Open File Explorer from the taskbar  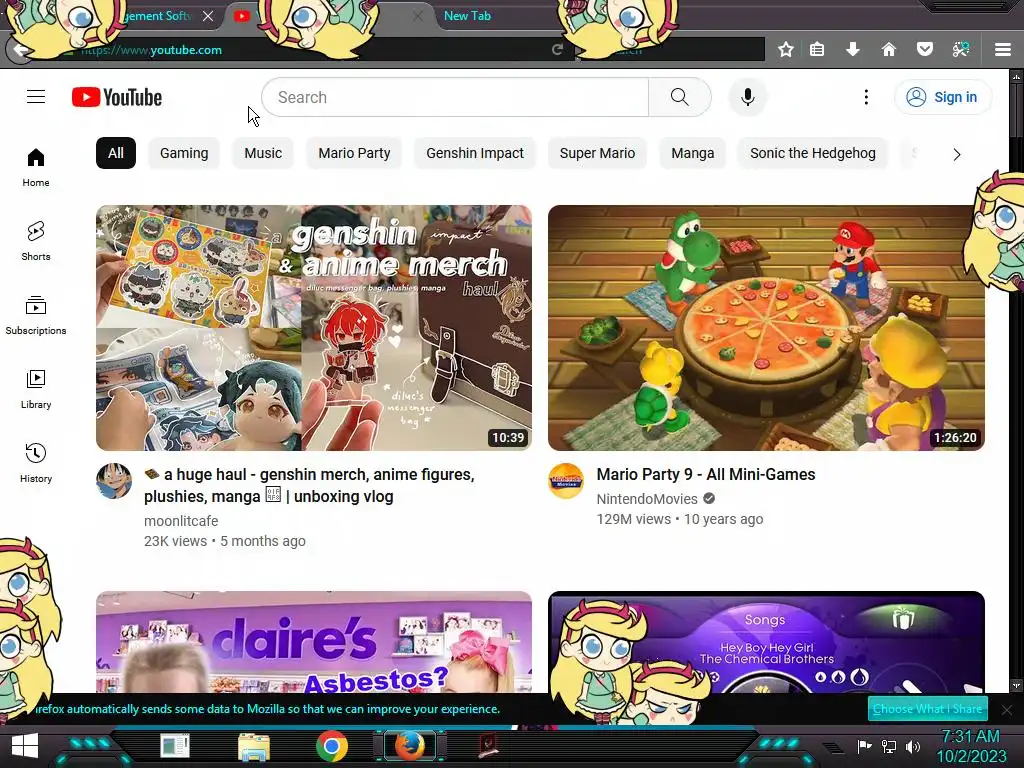[254, 747]
